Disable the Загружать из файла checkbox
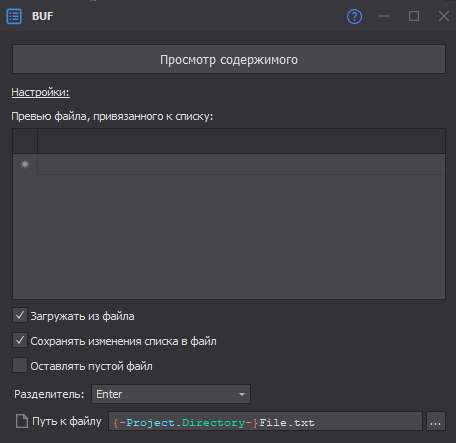456x443 pixels. (20, 315)
